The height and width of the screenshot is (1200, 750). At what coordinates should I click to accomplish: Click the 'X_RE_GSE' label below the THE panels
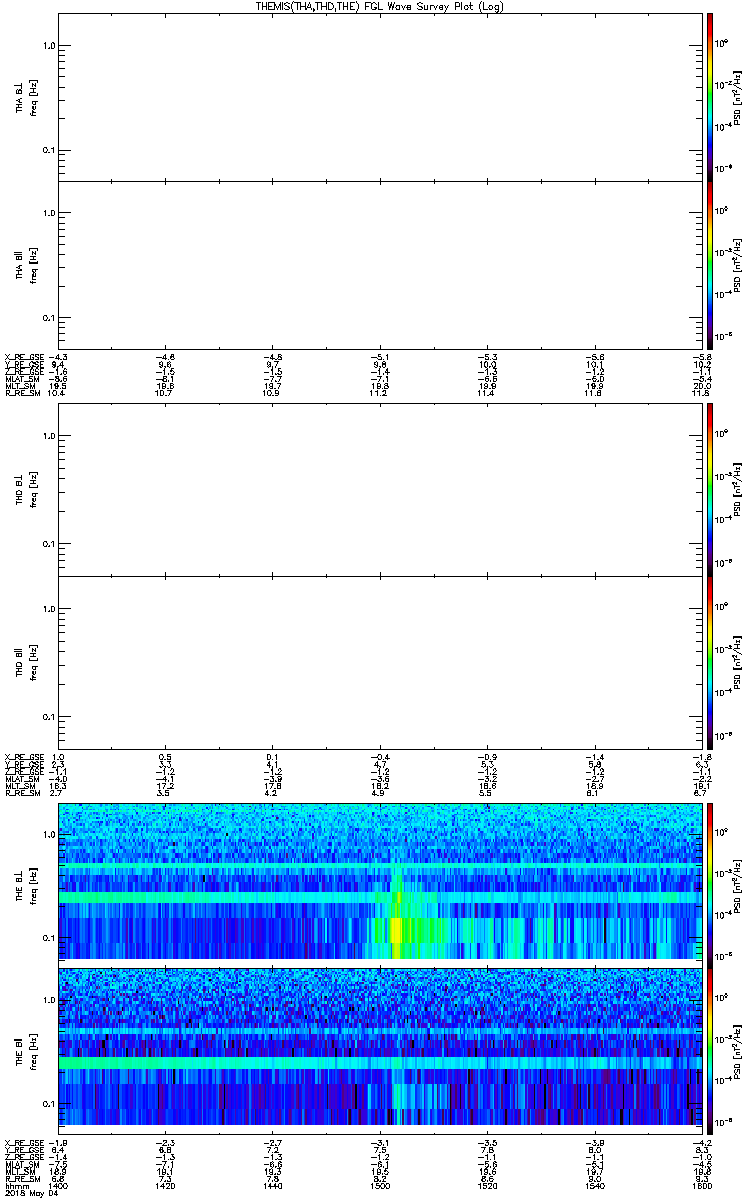pyautogui.click(x=23, y=1143)
